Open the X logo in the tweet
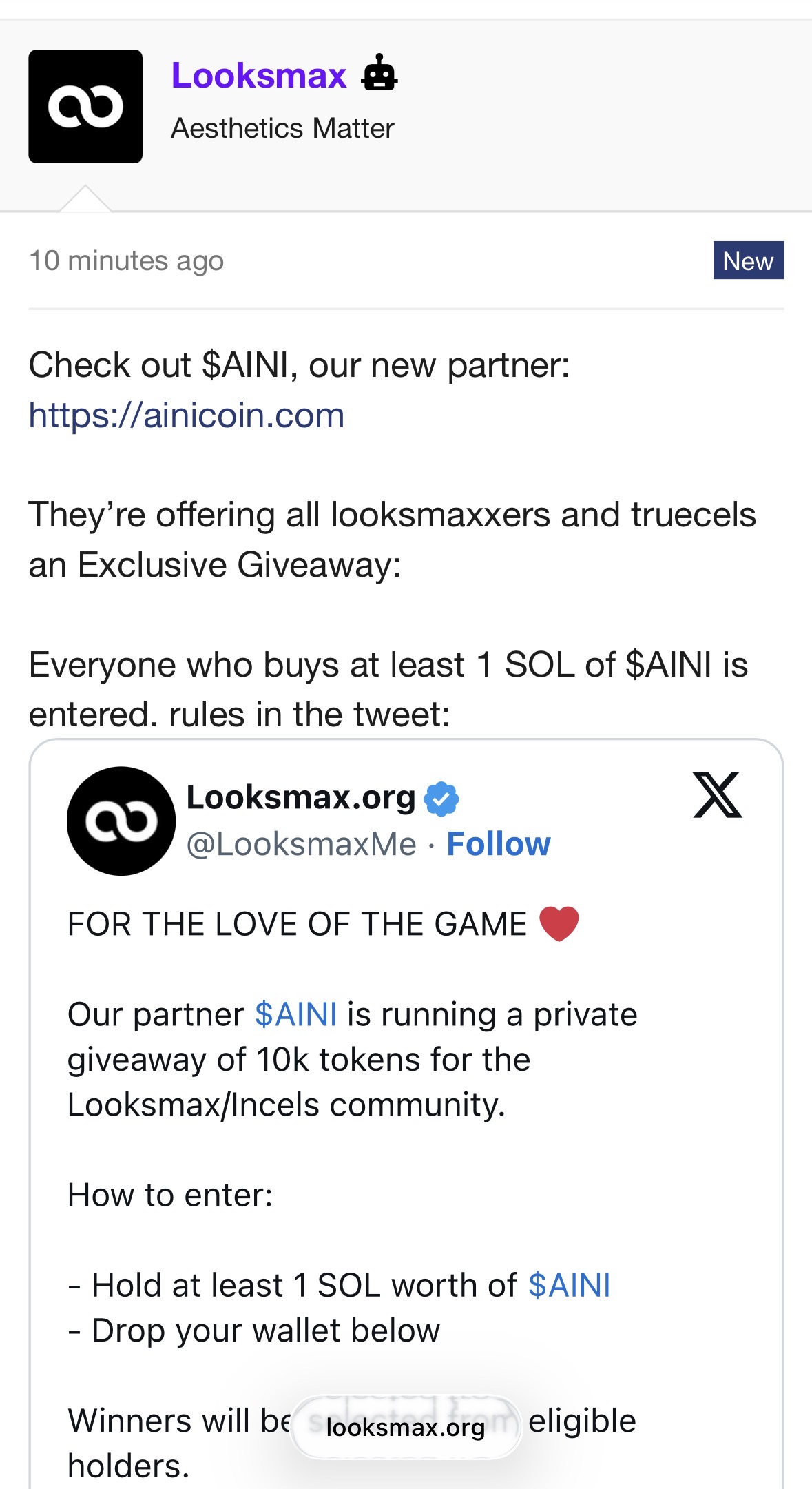The width and height of the screenshot is (812, 1489). 718,795
